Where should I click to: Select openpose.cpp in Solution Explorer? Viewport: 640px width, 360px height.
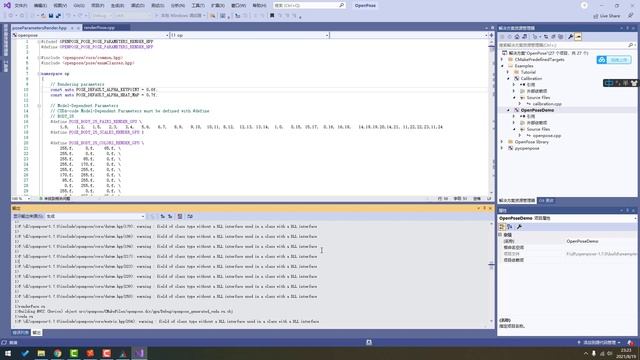pyautogui.click(x=547, y=136)
